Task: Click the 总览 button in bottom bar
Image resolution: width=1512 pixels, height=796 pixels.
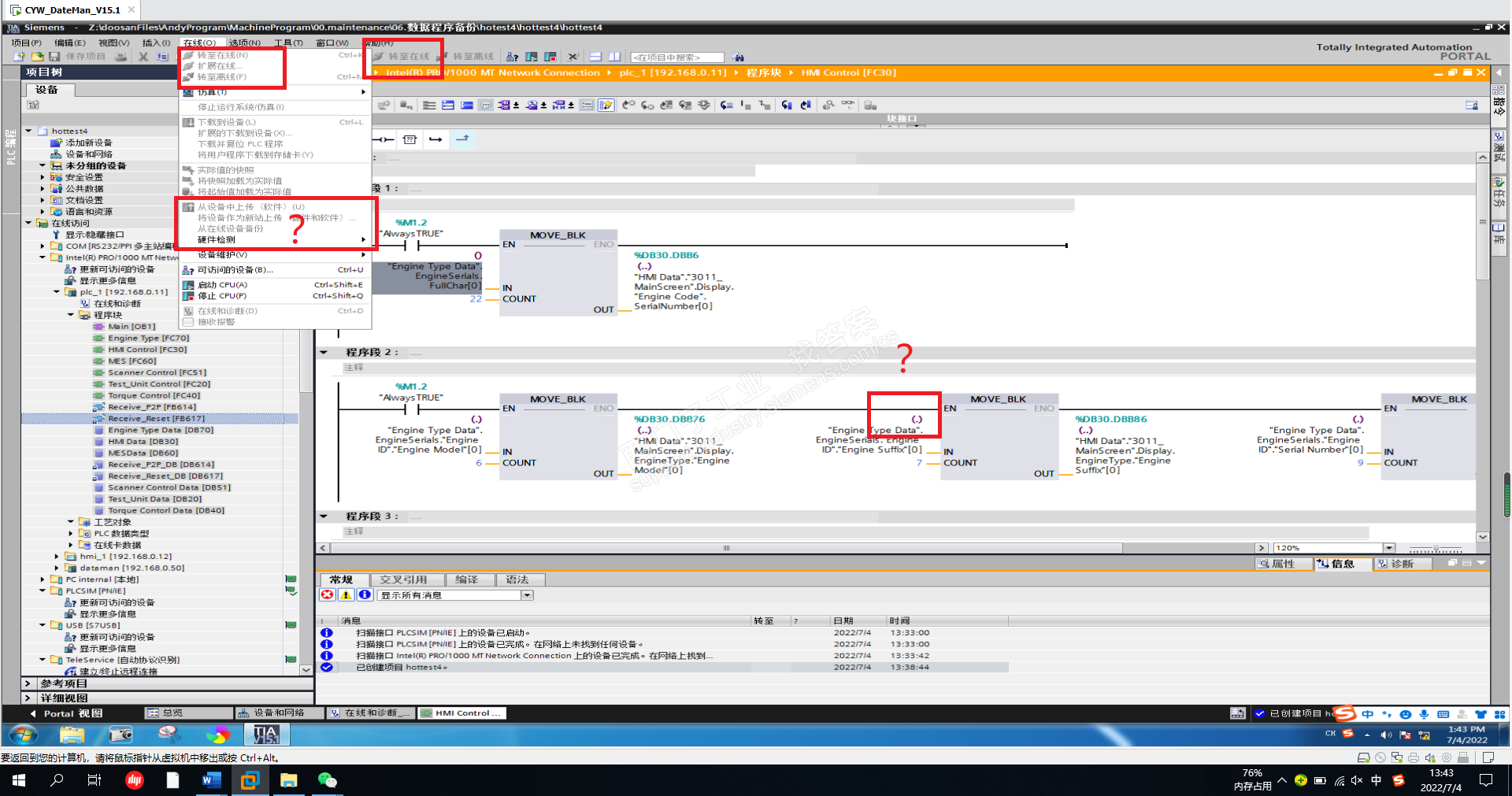Action: coord(188,713)
